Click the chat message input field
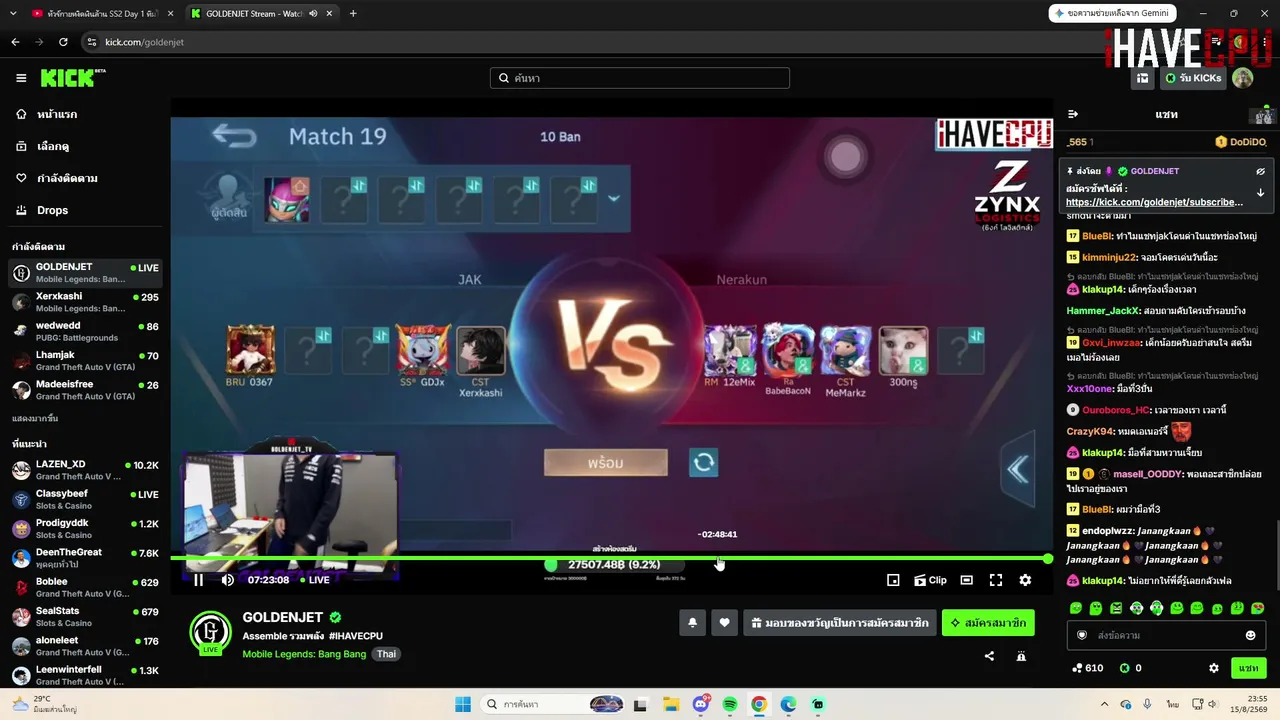 click(1166, 635)
